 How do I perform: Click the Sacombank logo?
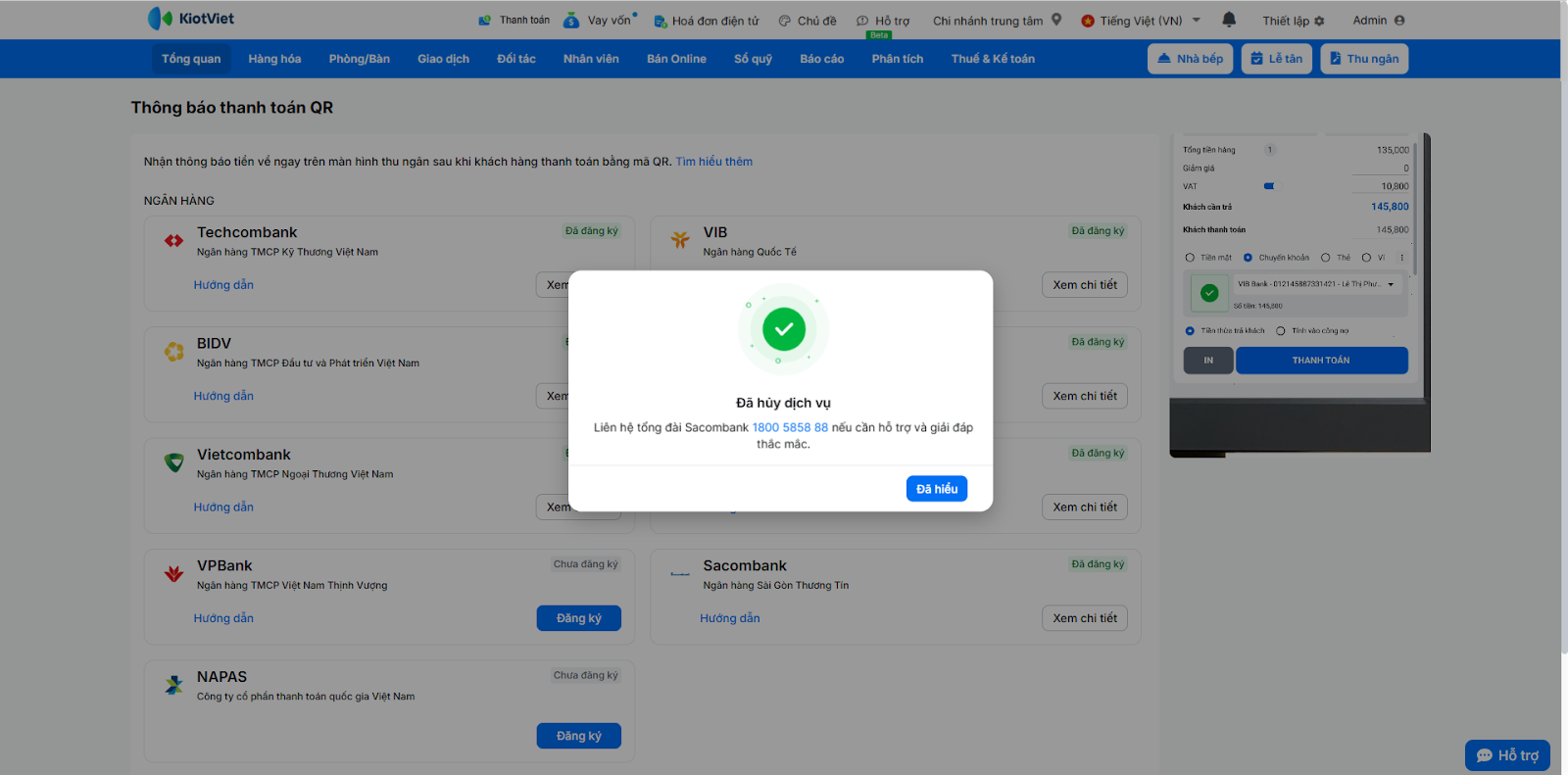680,574
